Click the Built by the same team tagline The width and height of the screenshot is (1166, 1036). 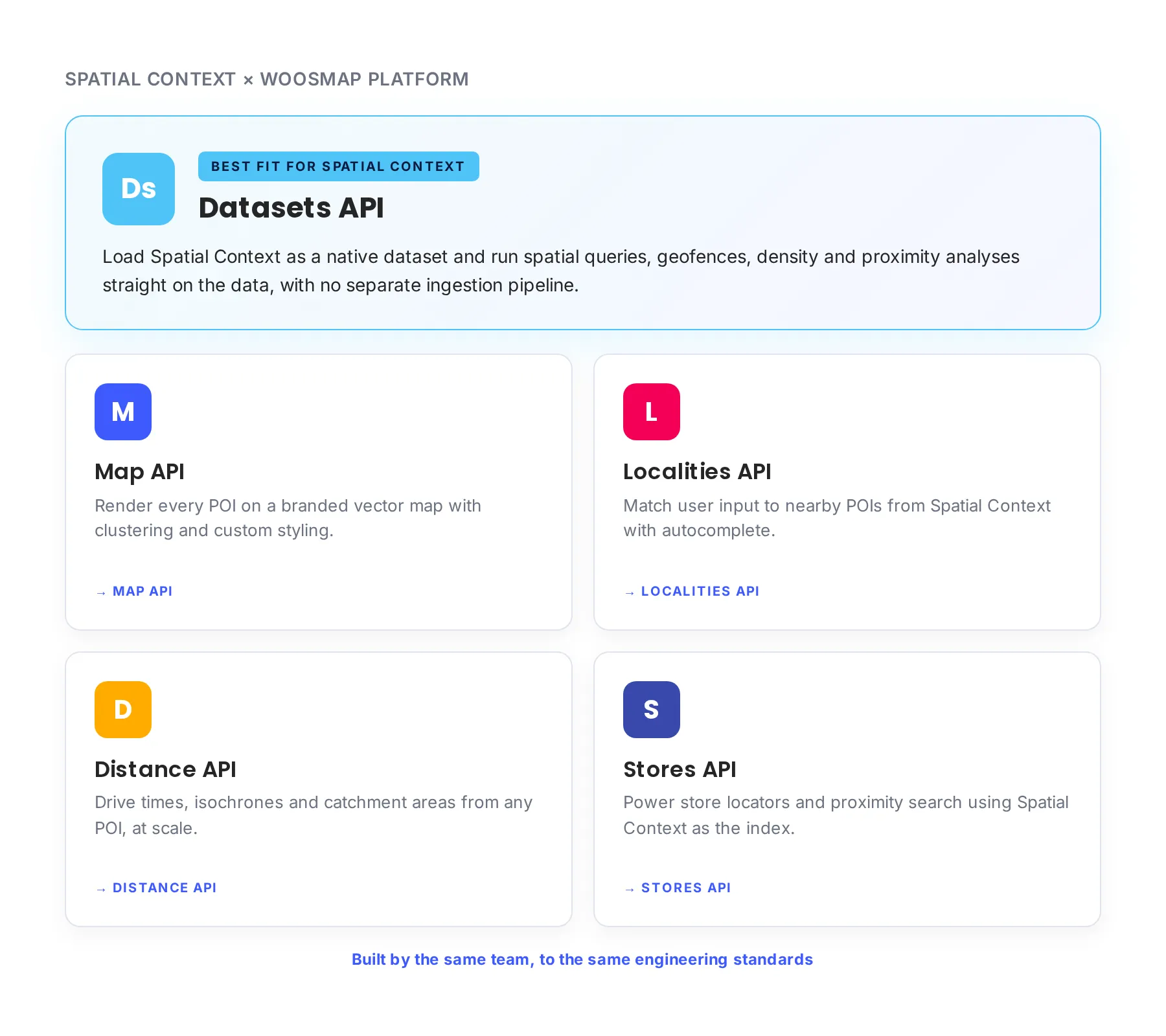582,960
